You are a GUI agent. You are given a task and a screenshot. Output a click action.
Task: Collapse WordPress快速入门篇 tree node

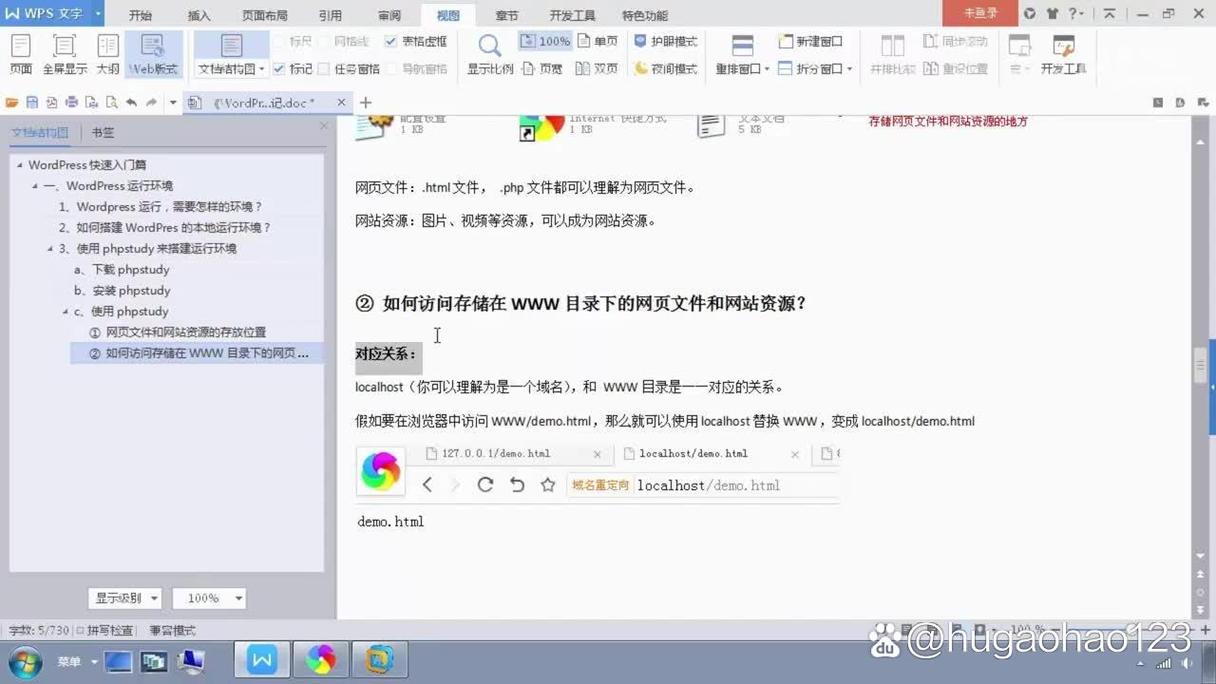(x=19, y=165)
